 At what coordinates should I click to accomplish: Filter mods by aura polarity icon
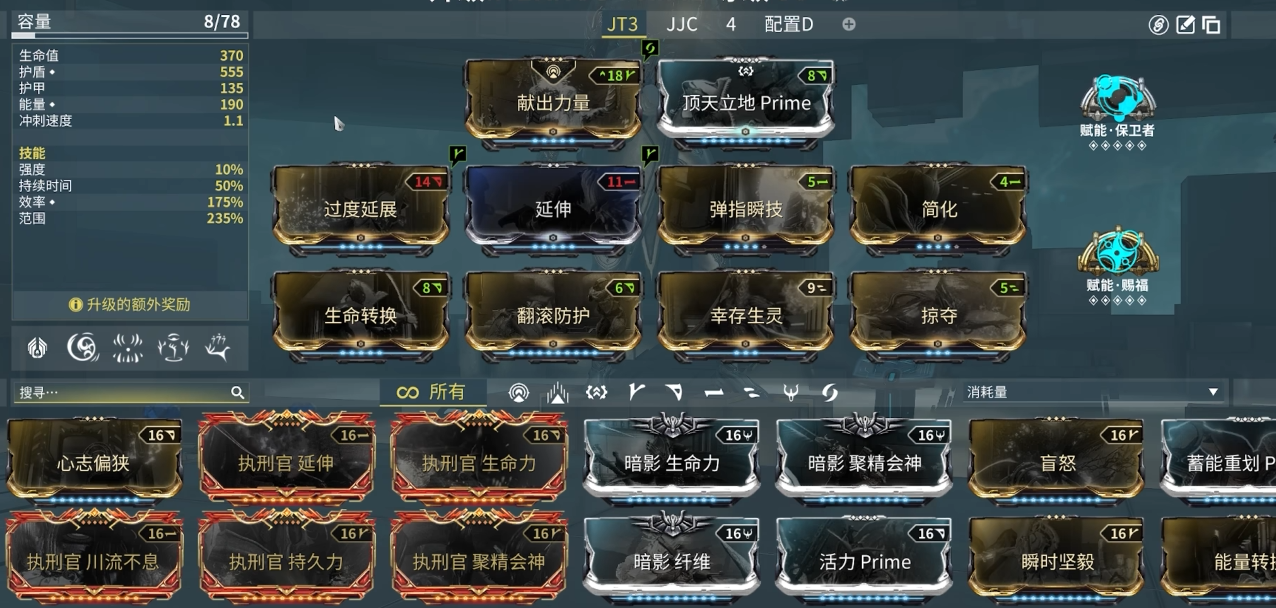point(518,393)
